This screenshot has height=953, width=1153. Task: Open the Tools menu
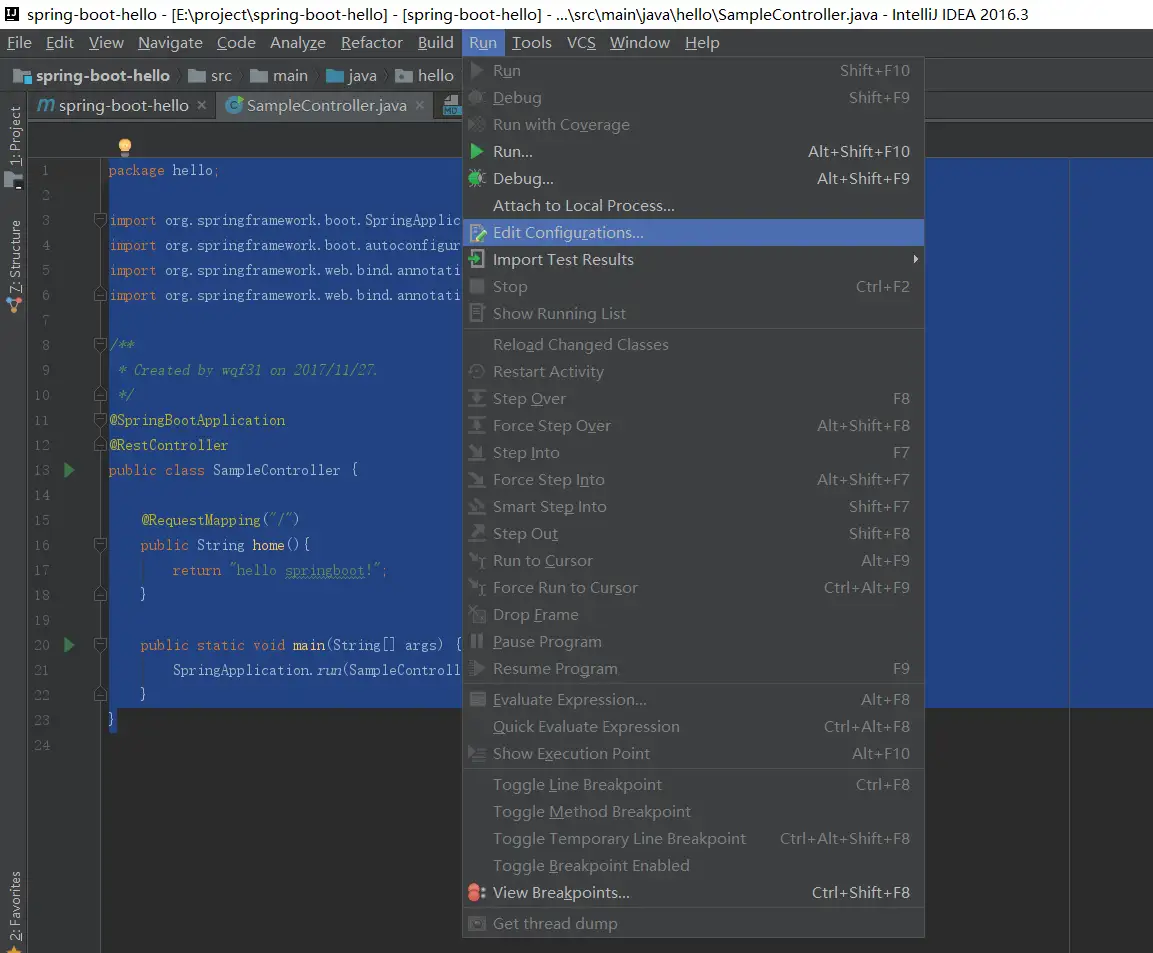(531, 43)
